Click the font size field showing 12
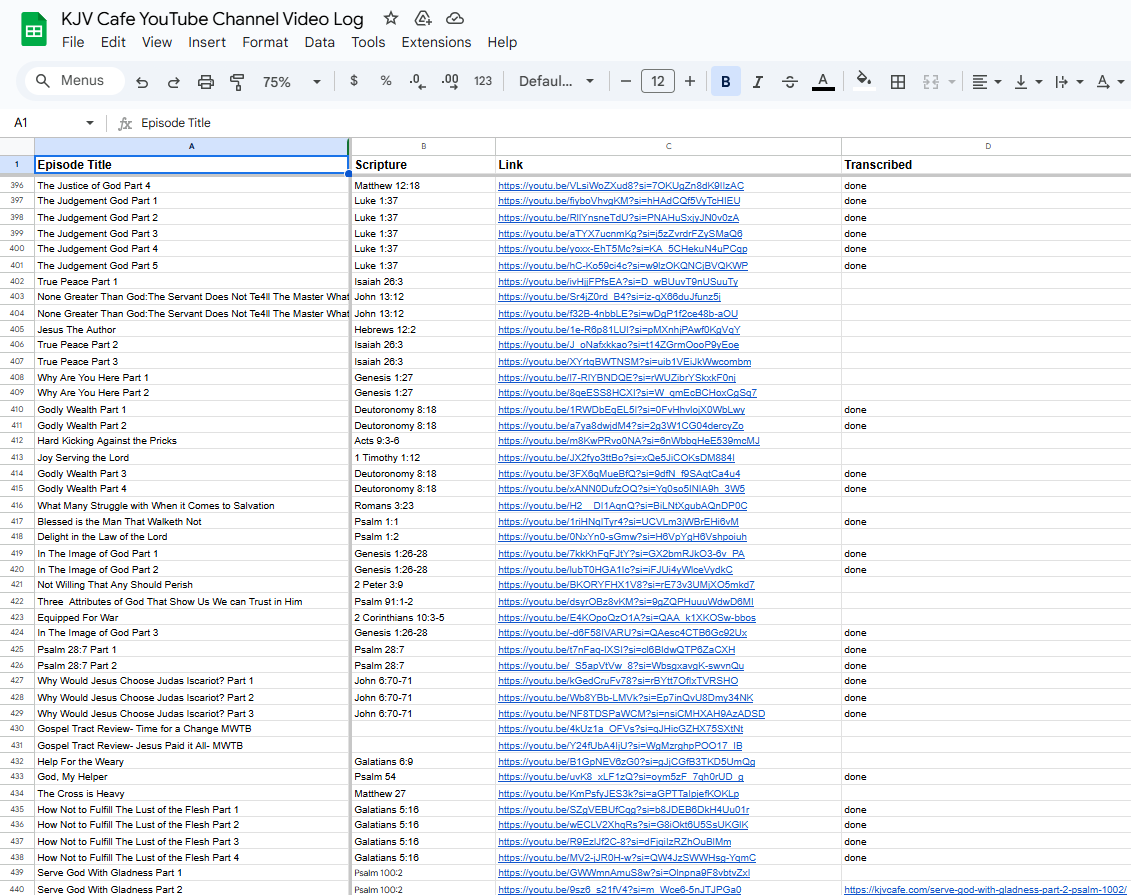This screenshot has width=1131, height=895. pos(658,81)
